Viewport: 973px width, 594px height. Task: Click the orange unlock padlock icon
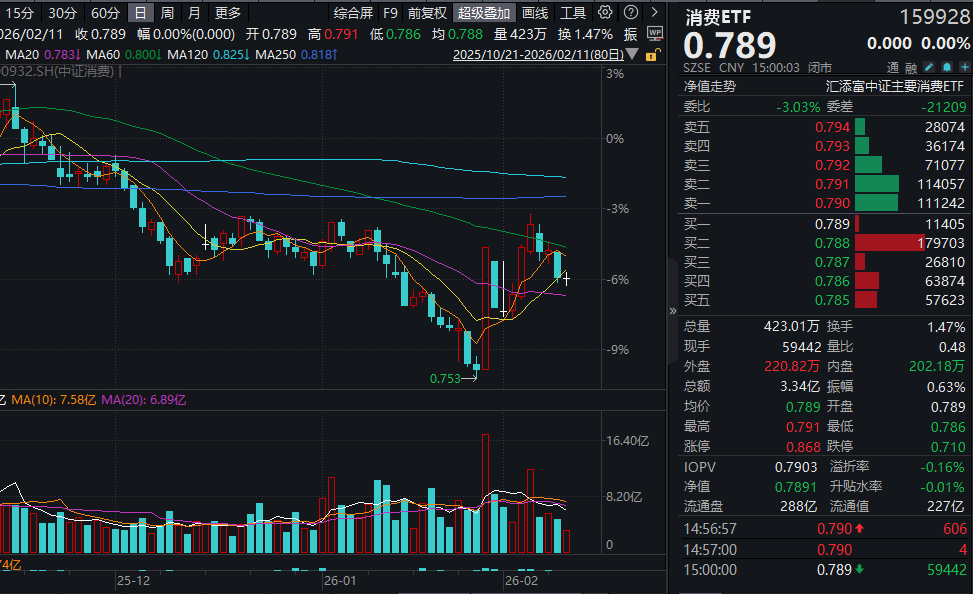(654, 55)
